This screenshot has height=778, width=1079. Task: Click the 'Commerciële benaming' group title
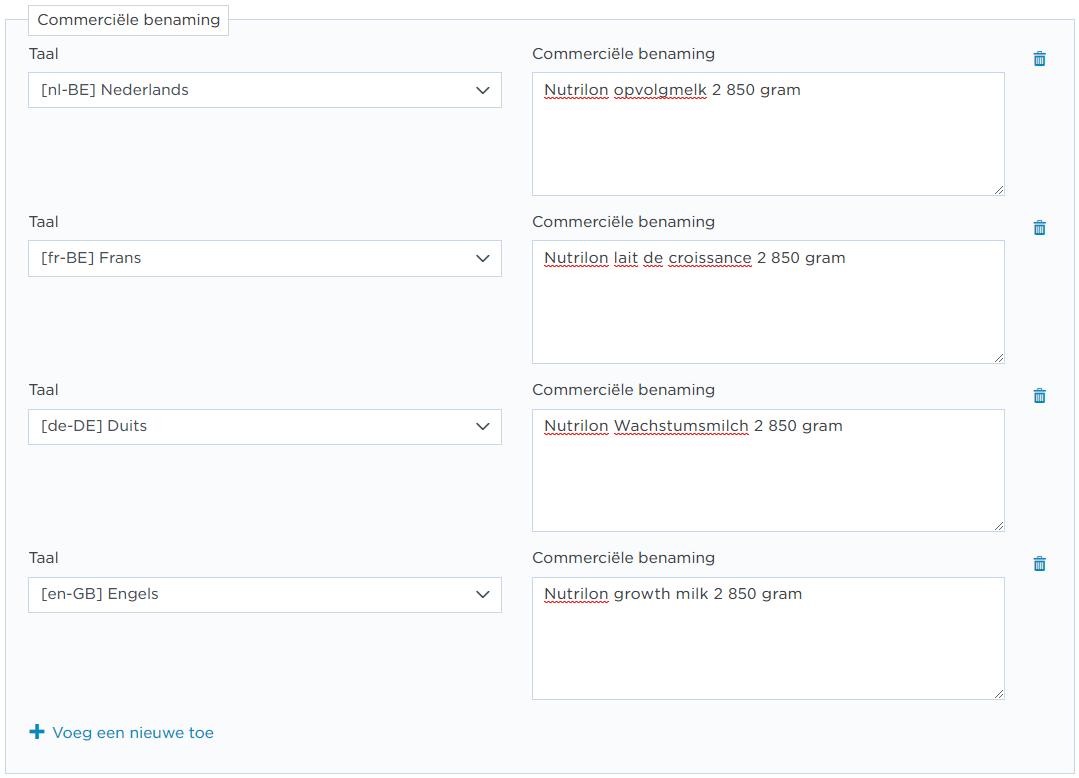pyautogui.click(x=129, y=20)
